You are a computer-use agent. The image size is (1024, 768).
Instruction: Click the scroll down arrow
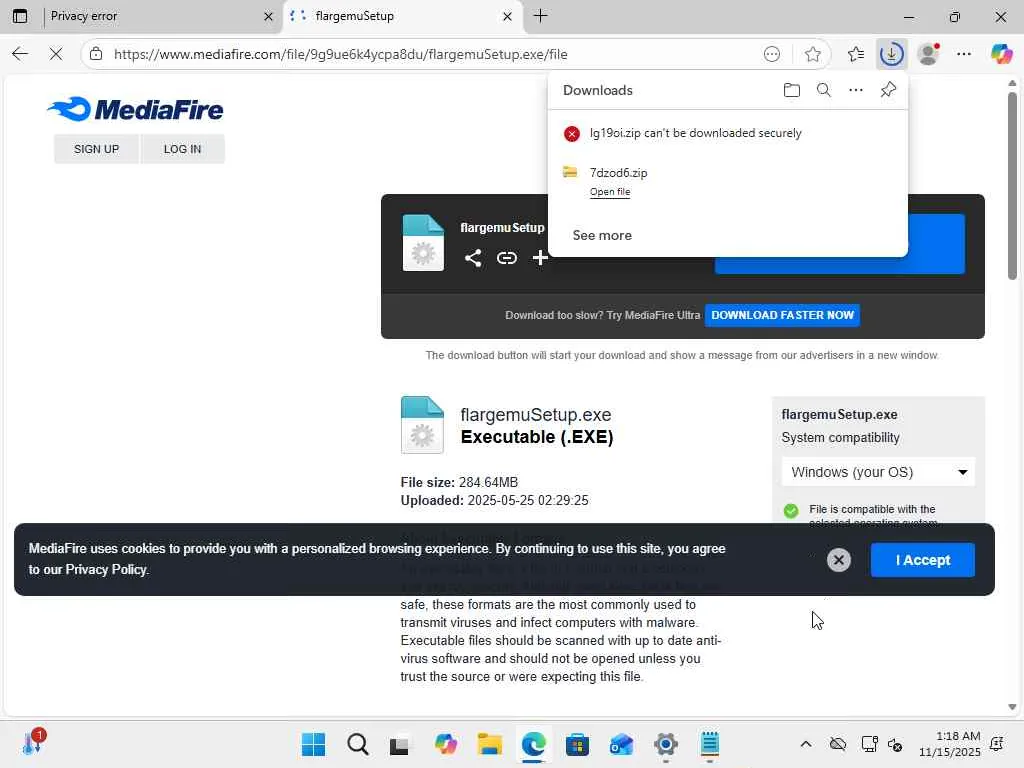click(1012, 707)
